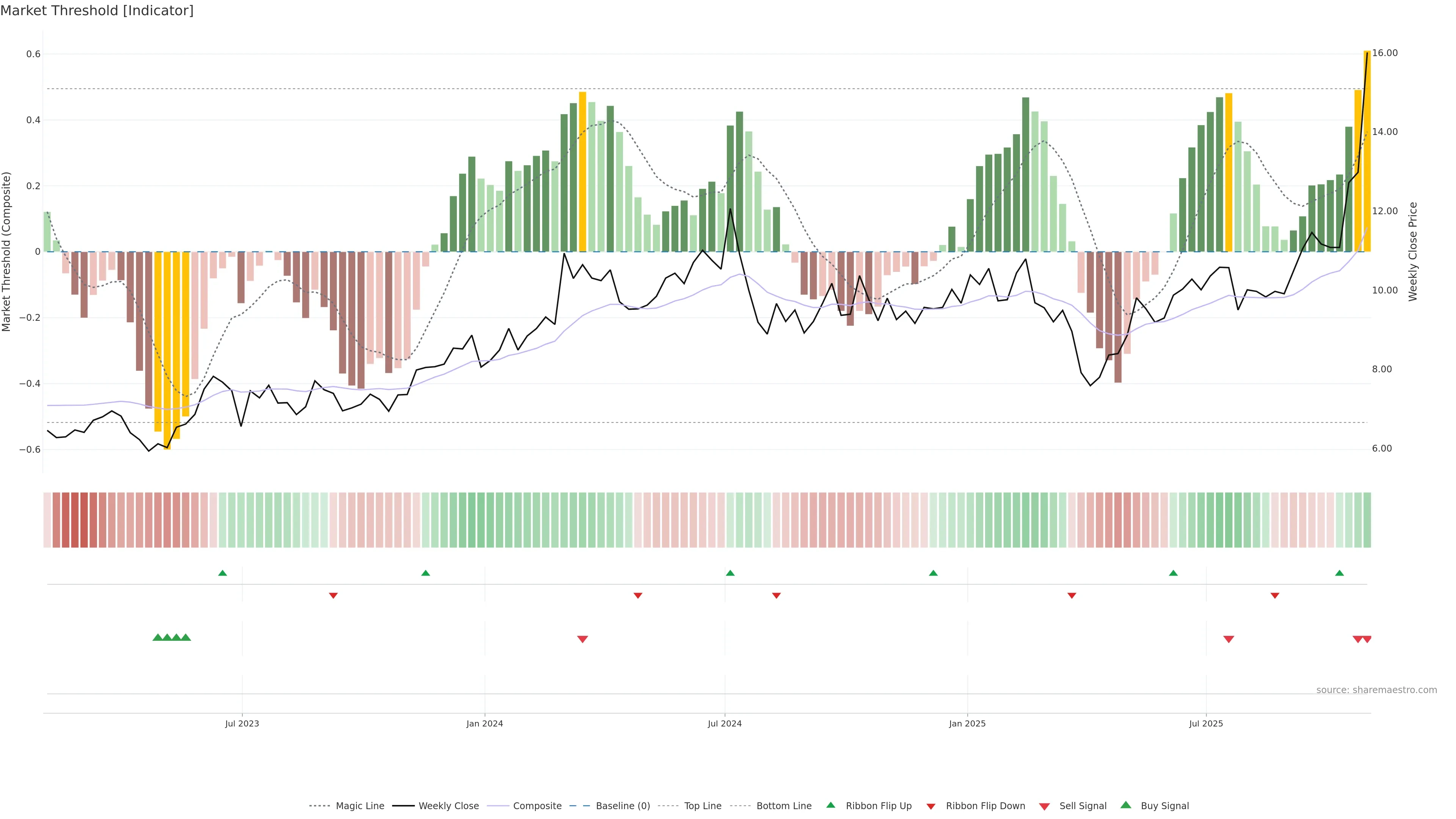The width and height of the screenshot is (1456, 819).
Task: Click the sharemaestro.com source text
Action: 1376,690
